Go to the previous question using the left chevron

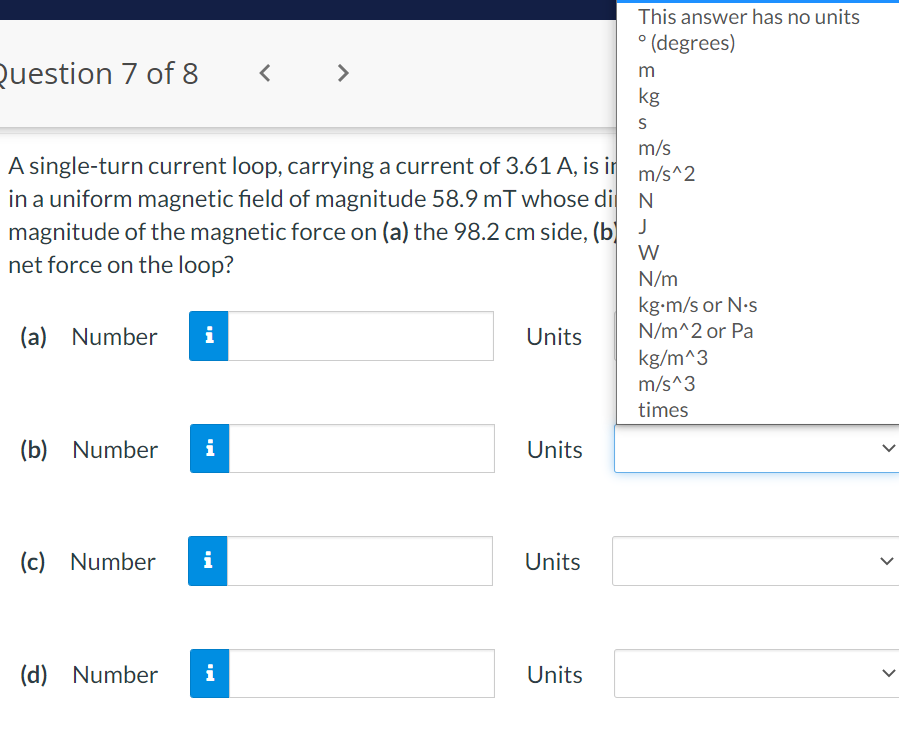[264, 72]
